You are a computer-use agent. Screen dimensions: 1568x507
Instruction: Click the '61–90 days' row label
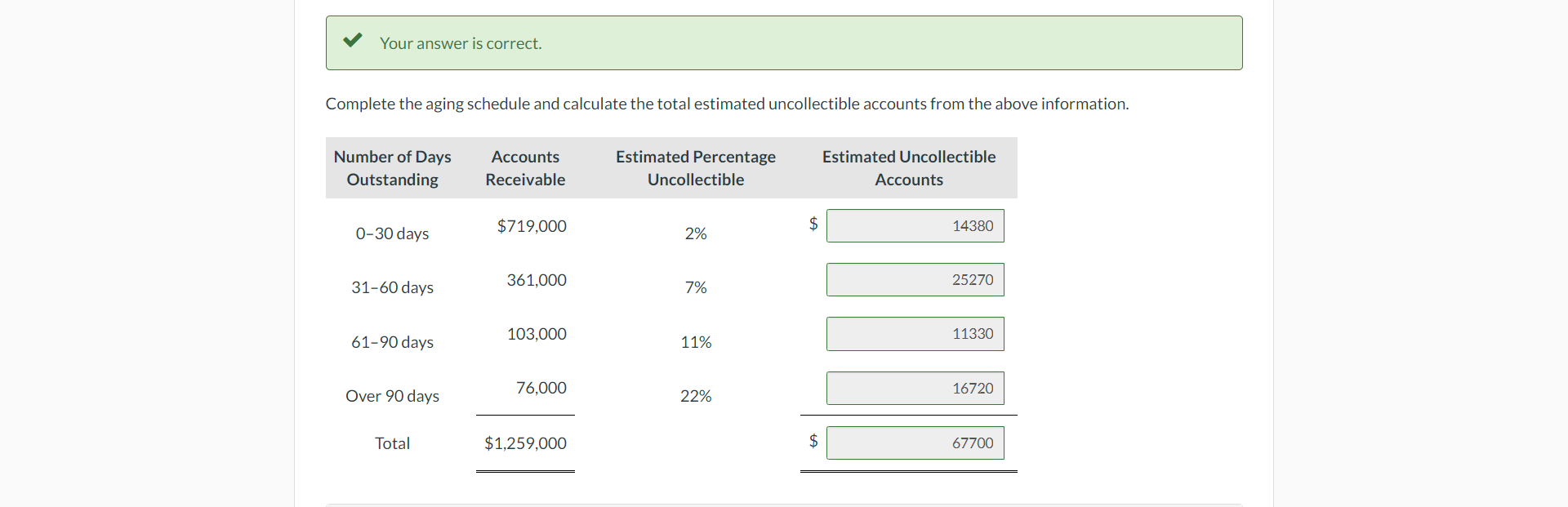[x=393, y=342]
